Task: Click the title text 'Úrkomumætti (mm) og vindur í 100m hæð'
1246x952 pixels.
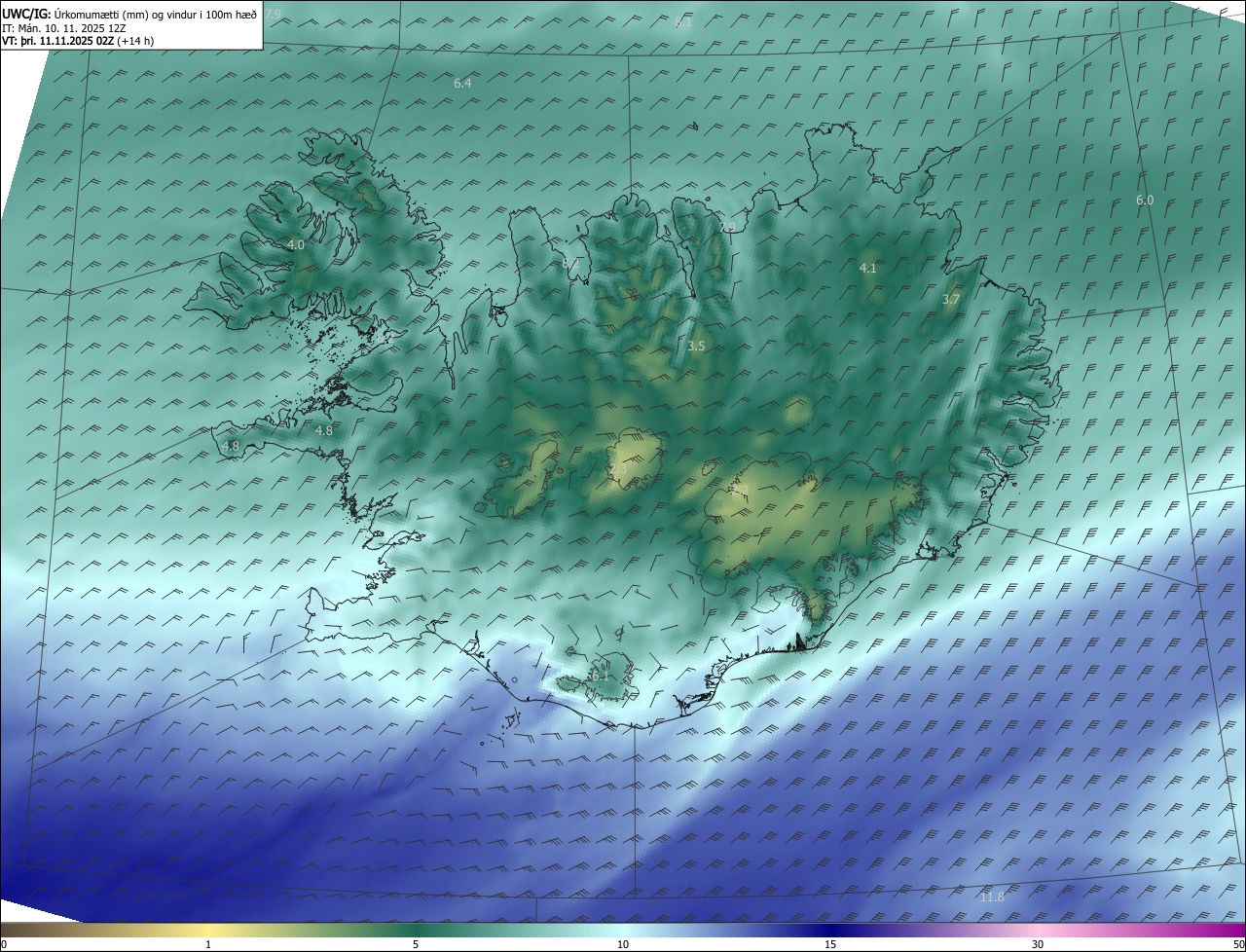Action: click(x=157, y=14)
